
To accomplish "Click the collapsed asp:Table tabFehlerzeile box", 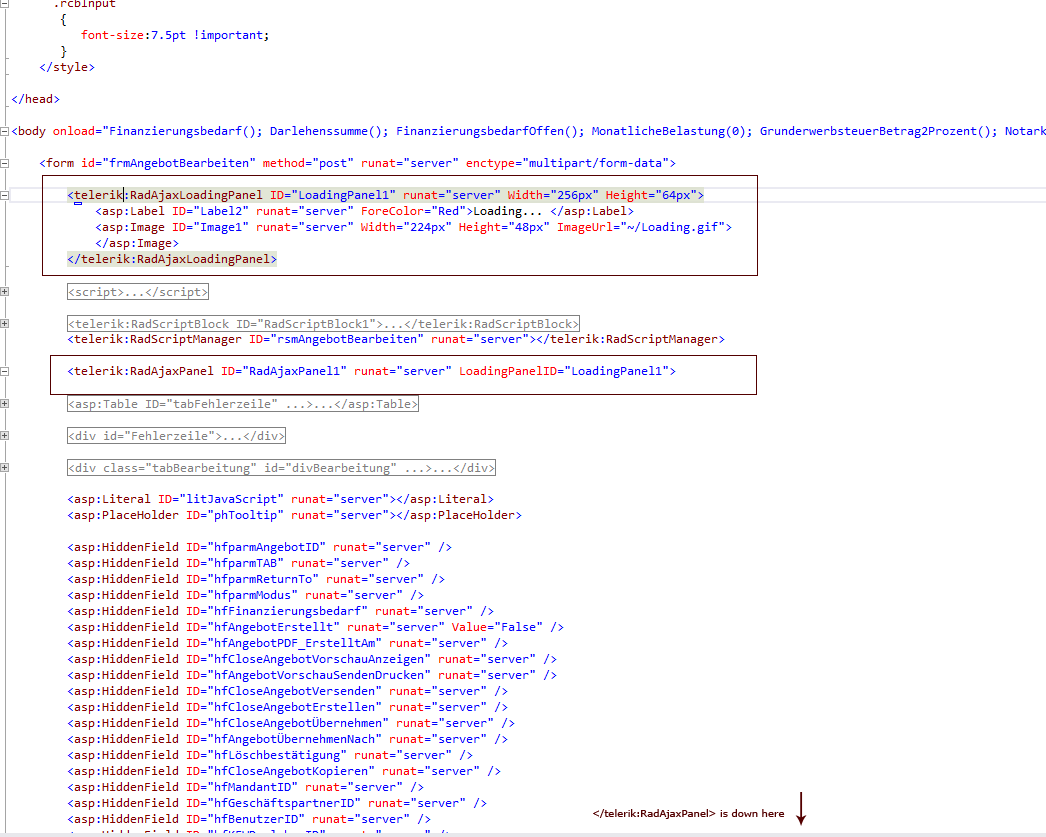I will (243, 403).
